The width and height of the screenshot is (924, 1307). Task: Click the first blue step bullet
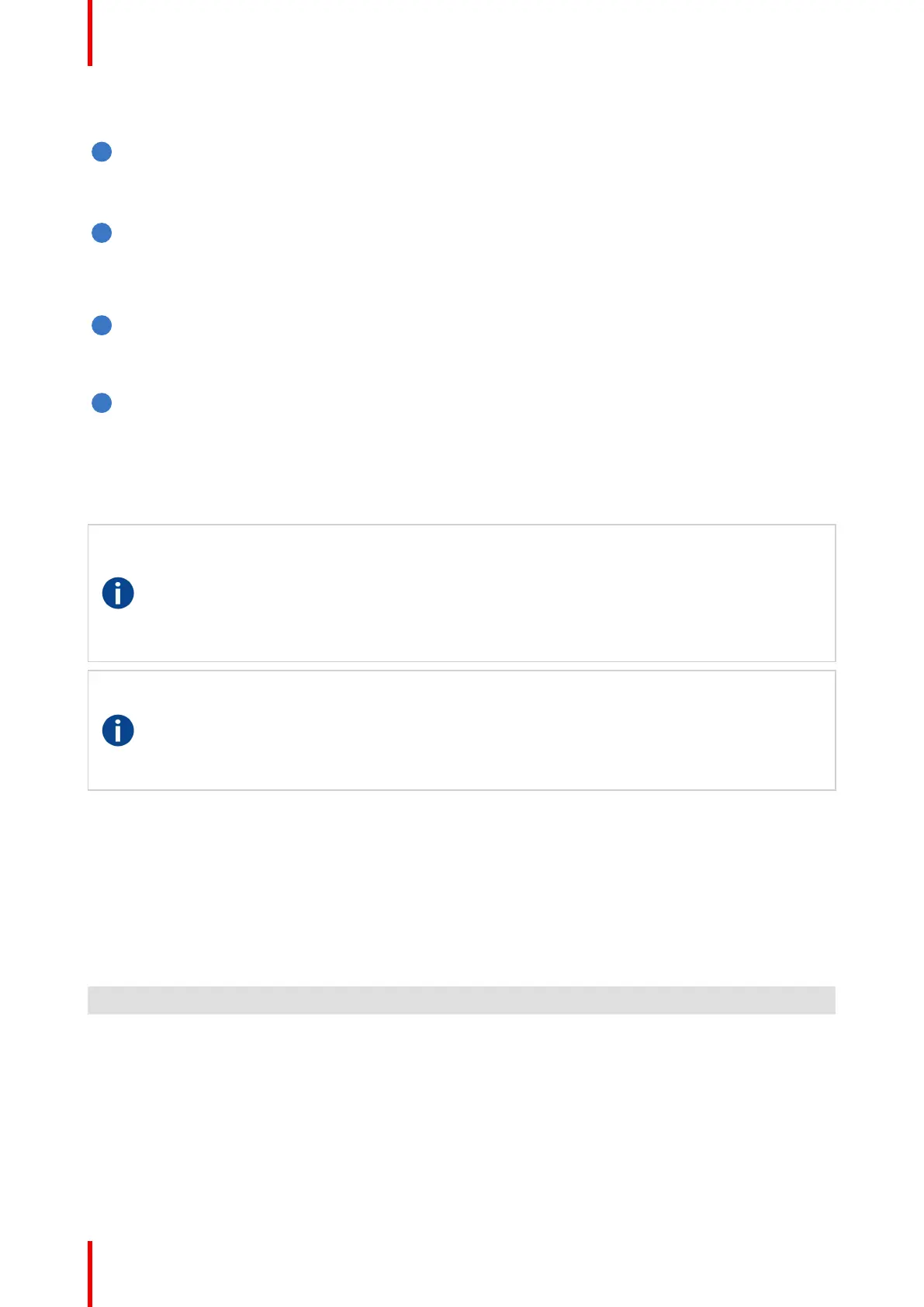[x=102, y=152]
